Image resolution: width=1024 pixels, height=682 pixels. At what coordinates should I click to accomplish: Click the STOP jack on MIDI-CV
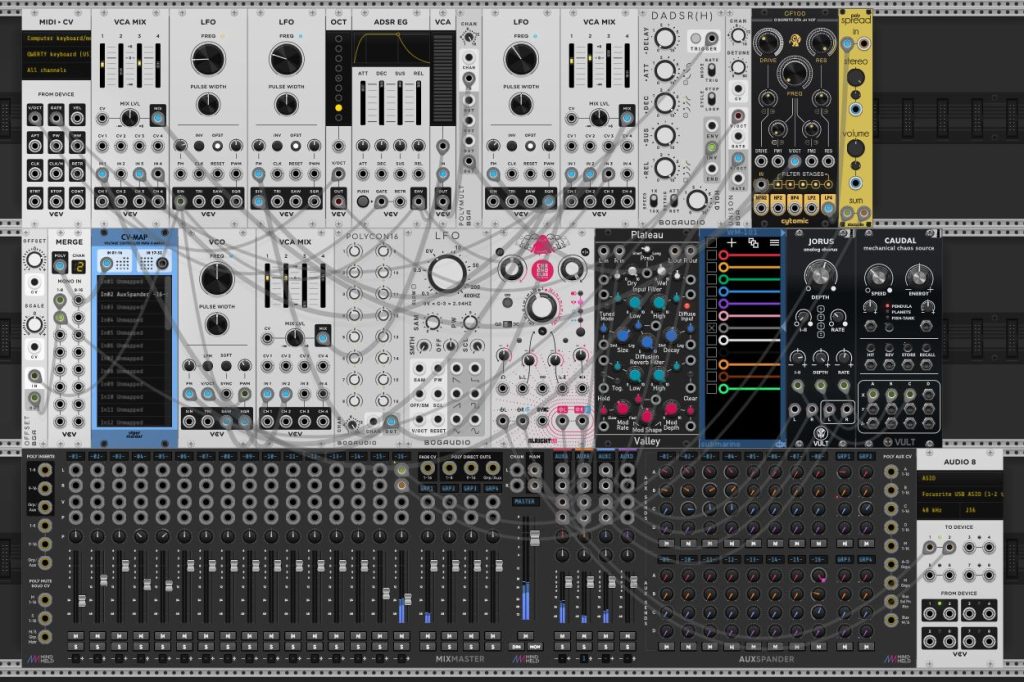point(56,201)
